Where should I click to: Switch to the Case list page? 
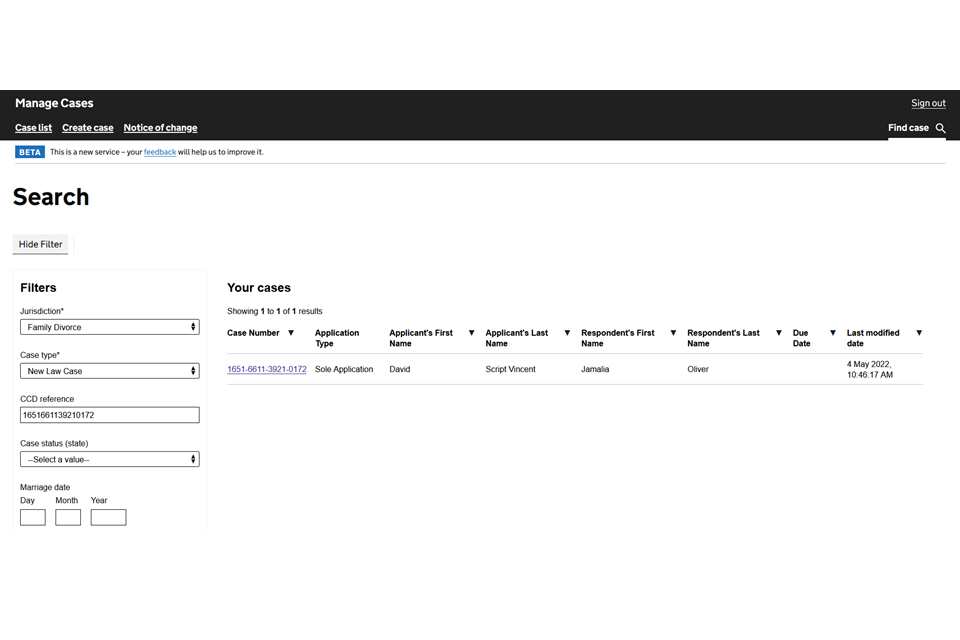click(33, 127)
